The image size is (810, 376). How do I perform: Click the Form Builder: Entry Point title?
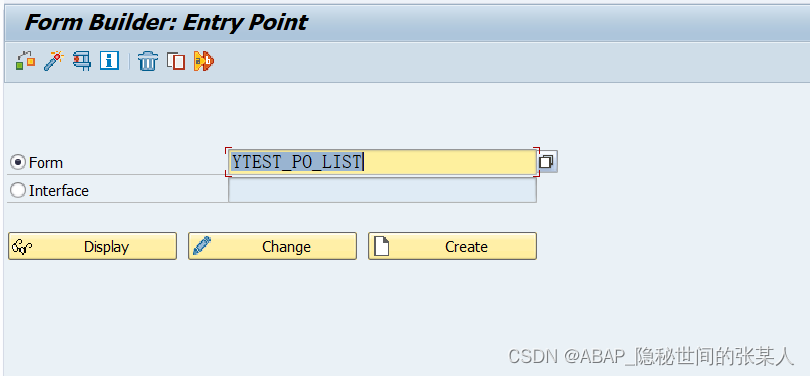pyautogui.click(x=166, y=22)
